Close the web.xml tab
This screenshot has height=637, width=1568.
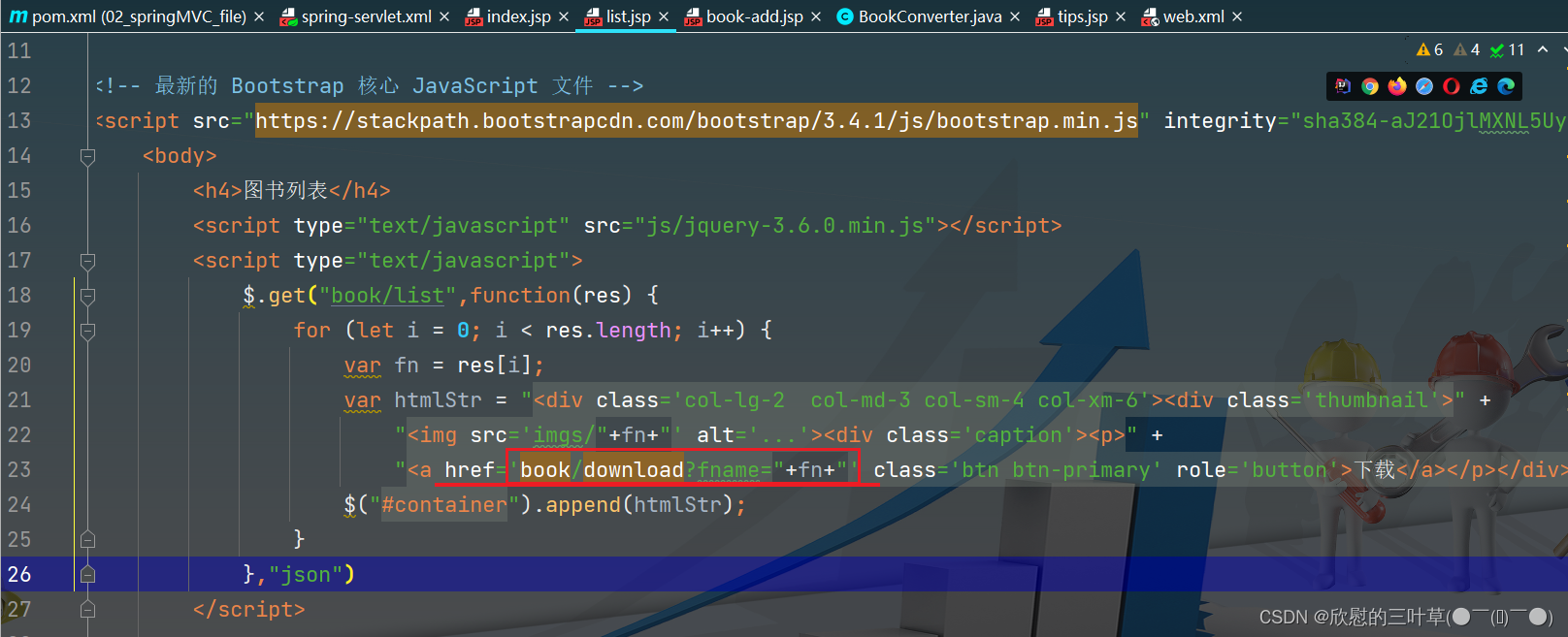coord(1237,17)
